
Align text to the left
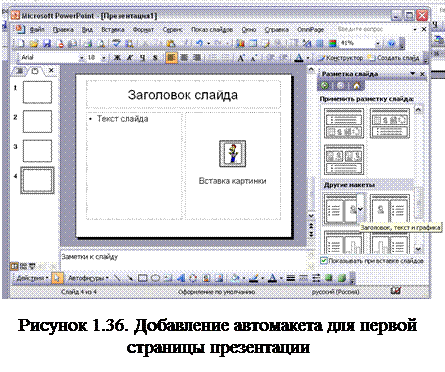click(x=171, y=58)
